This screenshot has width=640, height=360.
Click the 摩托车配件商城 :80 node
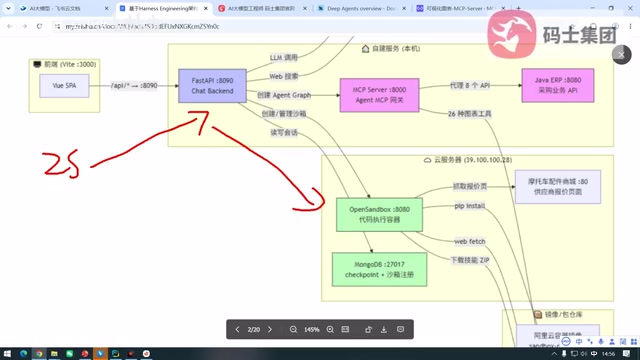coord(558,187)
